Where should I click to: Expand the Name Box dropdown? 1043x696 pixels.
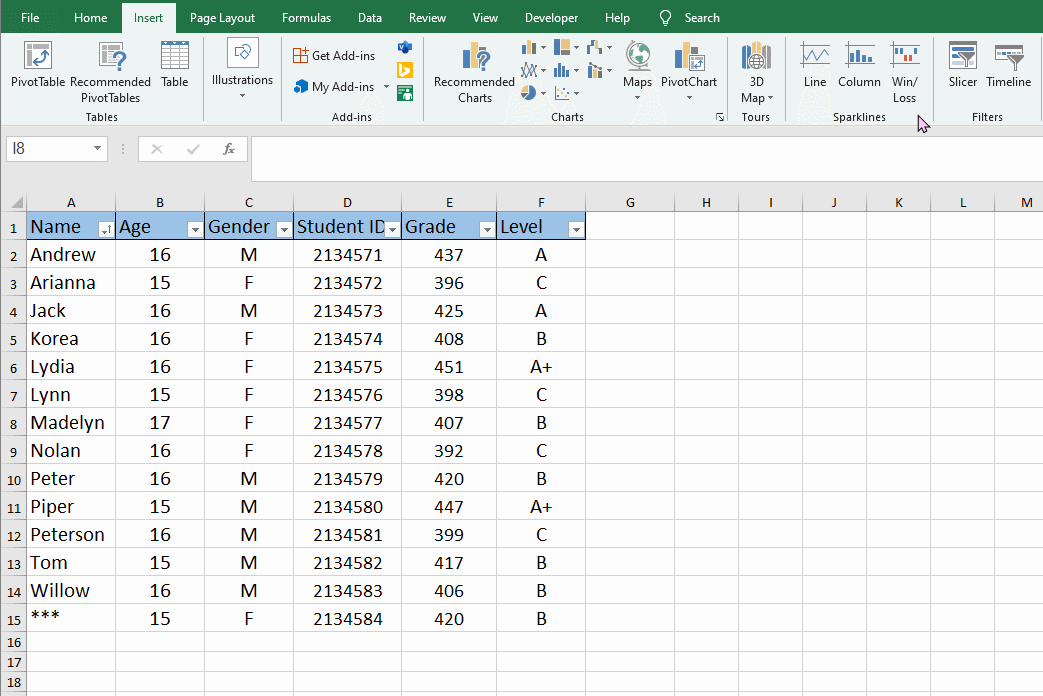pos(97,148)
